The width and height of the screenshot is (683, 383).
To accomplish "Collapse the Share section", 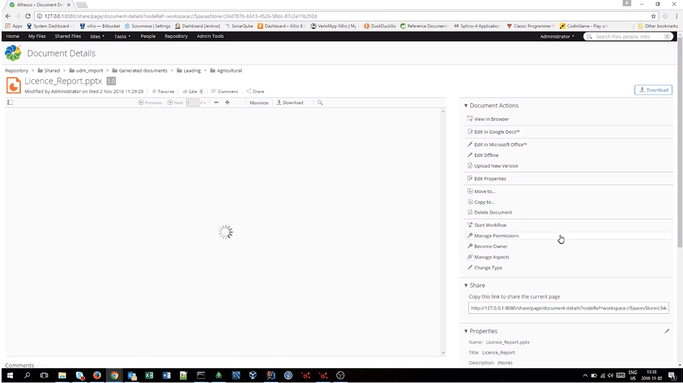I will click(x=466, y=285).
